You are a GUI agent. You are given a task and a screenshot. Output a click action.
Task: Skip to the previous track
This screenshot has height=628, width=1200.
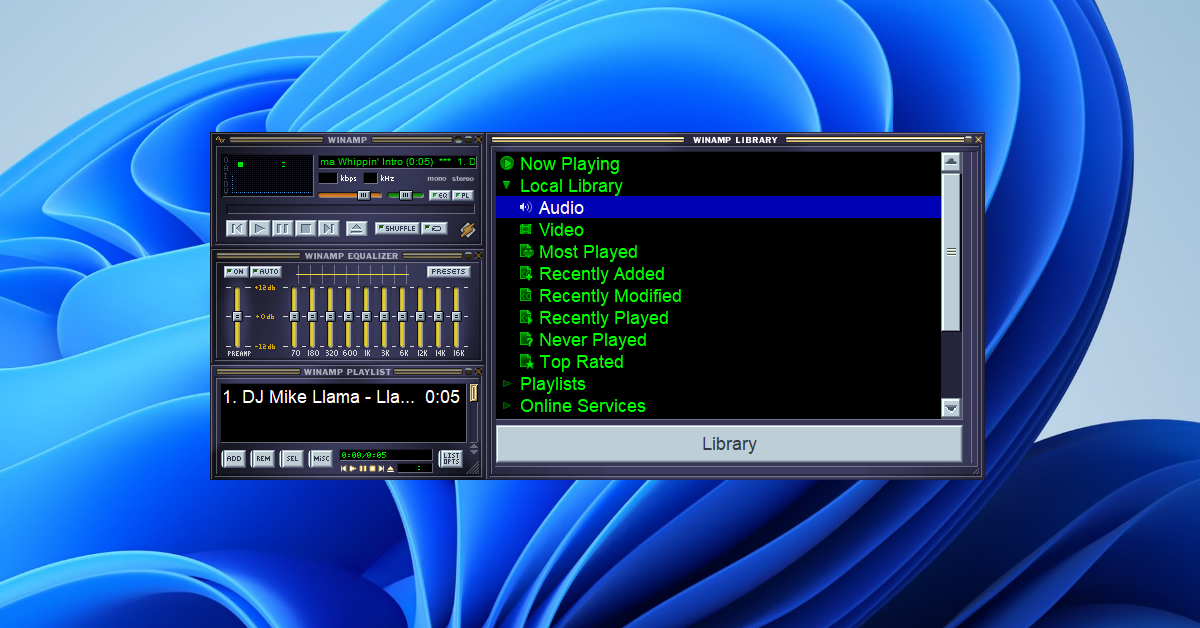coord(237,229)
